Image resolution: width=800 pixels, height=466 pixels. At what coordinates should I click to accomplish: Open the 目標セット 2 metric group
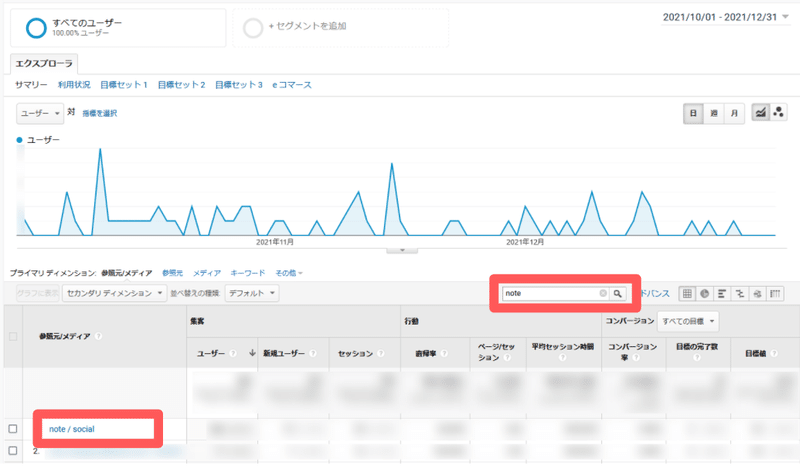click(182, 85)
